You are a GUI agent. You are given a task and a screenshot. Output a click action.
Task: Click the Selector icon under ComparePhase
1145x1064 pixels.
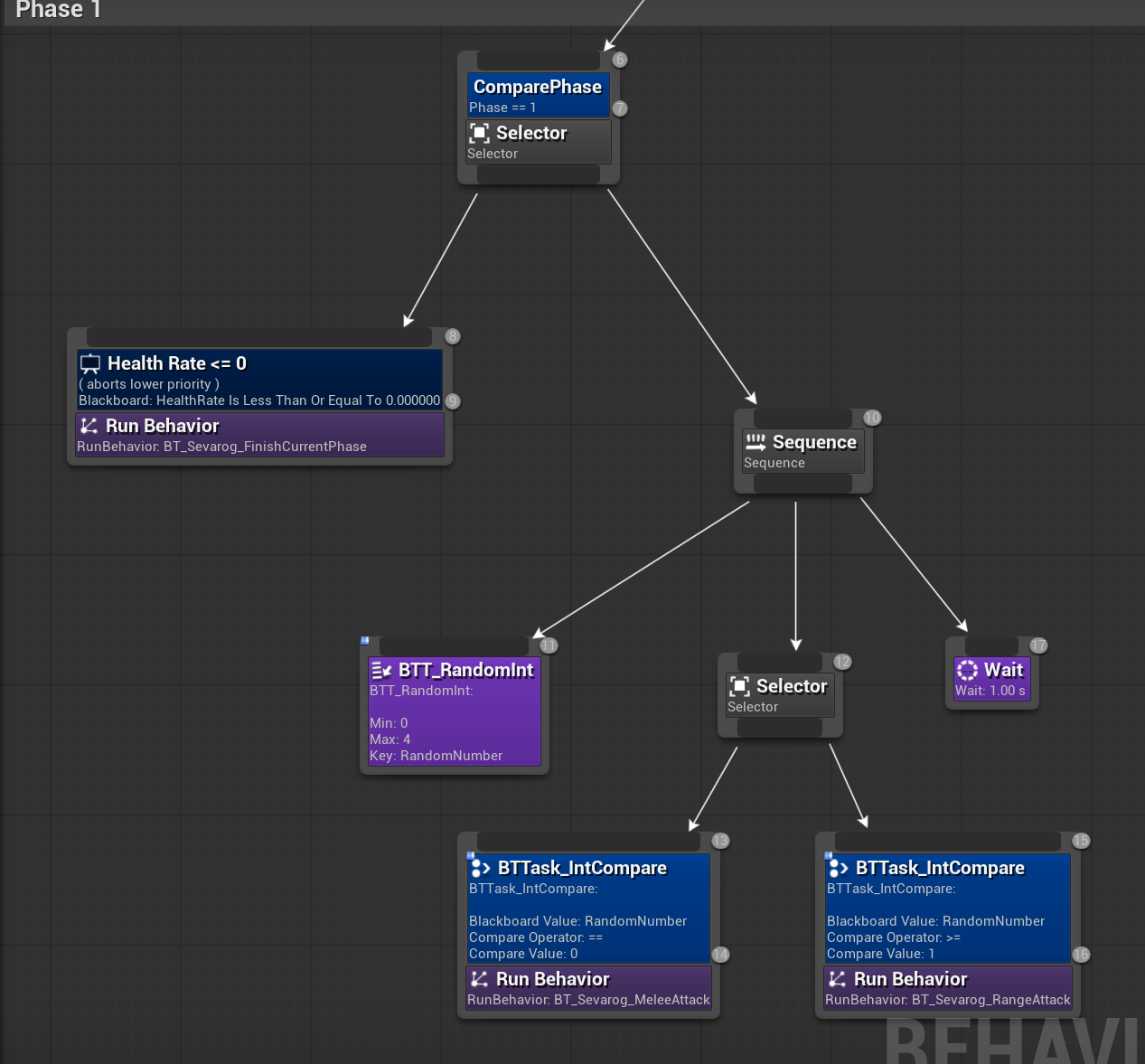click(479, 134)
